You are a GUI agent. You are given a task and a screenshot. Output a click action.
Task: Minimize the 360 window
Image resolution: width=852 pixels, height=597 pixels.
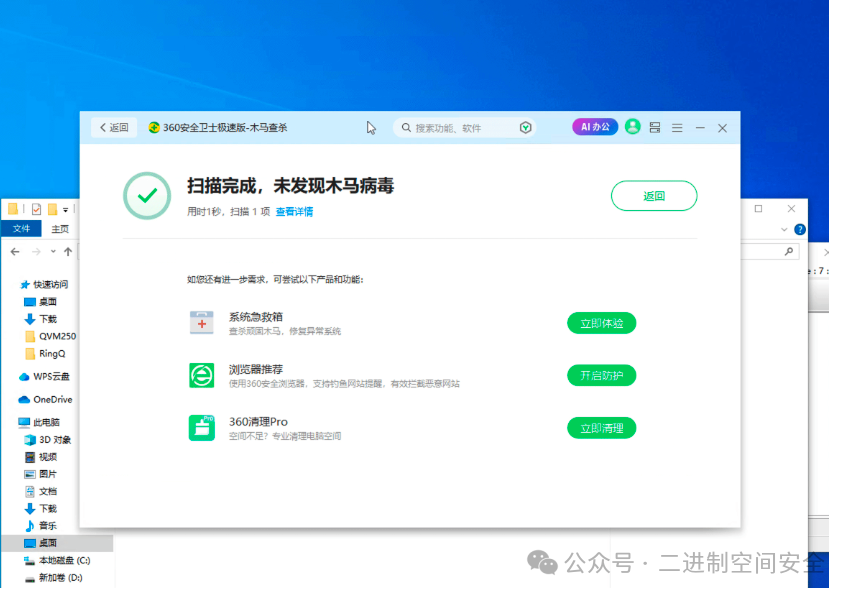pos(700,128)
